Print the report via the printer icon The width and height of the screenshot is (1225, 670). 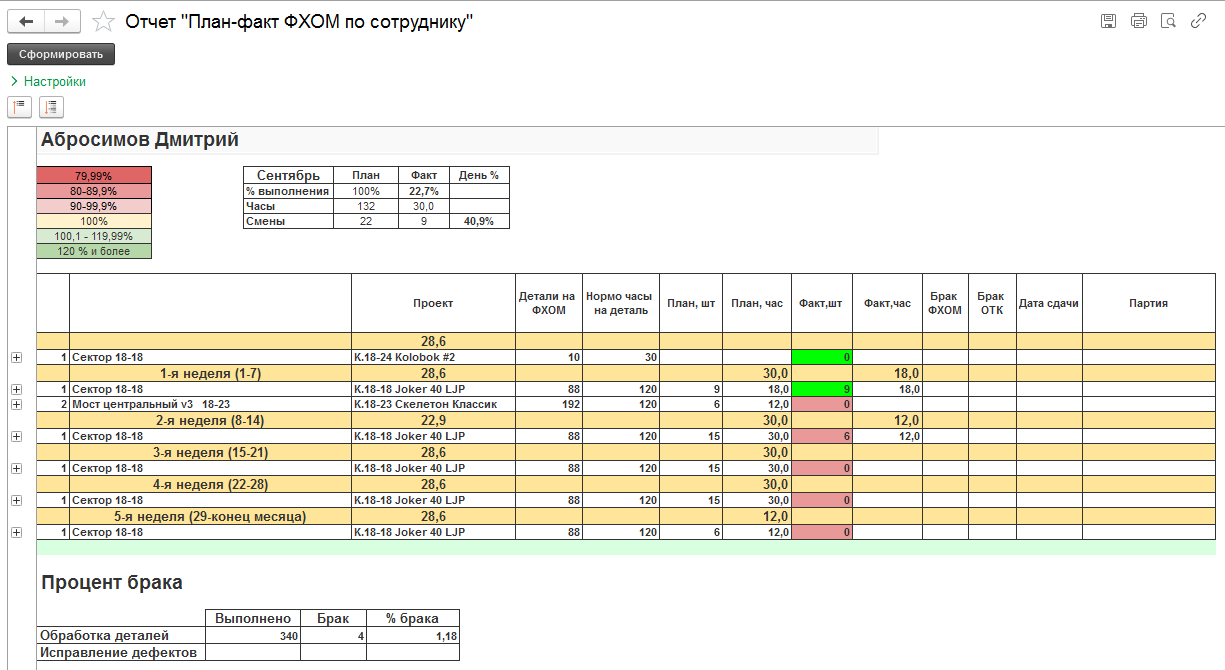(1138, 21)
